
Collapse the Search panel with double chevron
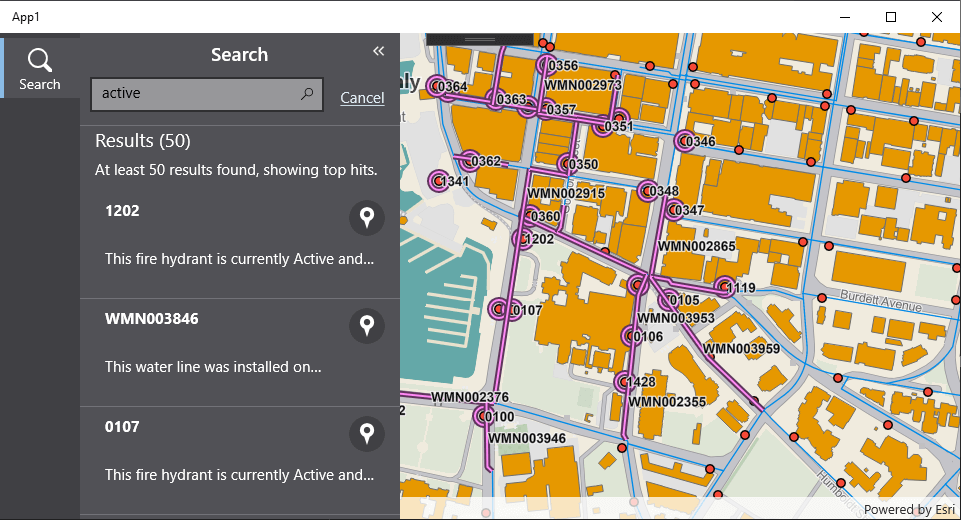click(378, 51)
